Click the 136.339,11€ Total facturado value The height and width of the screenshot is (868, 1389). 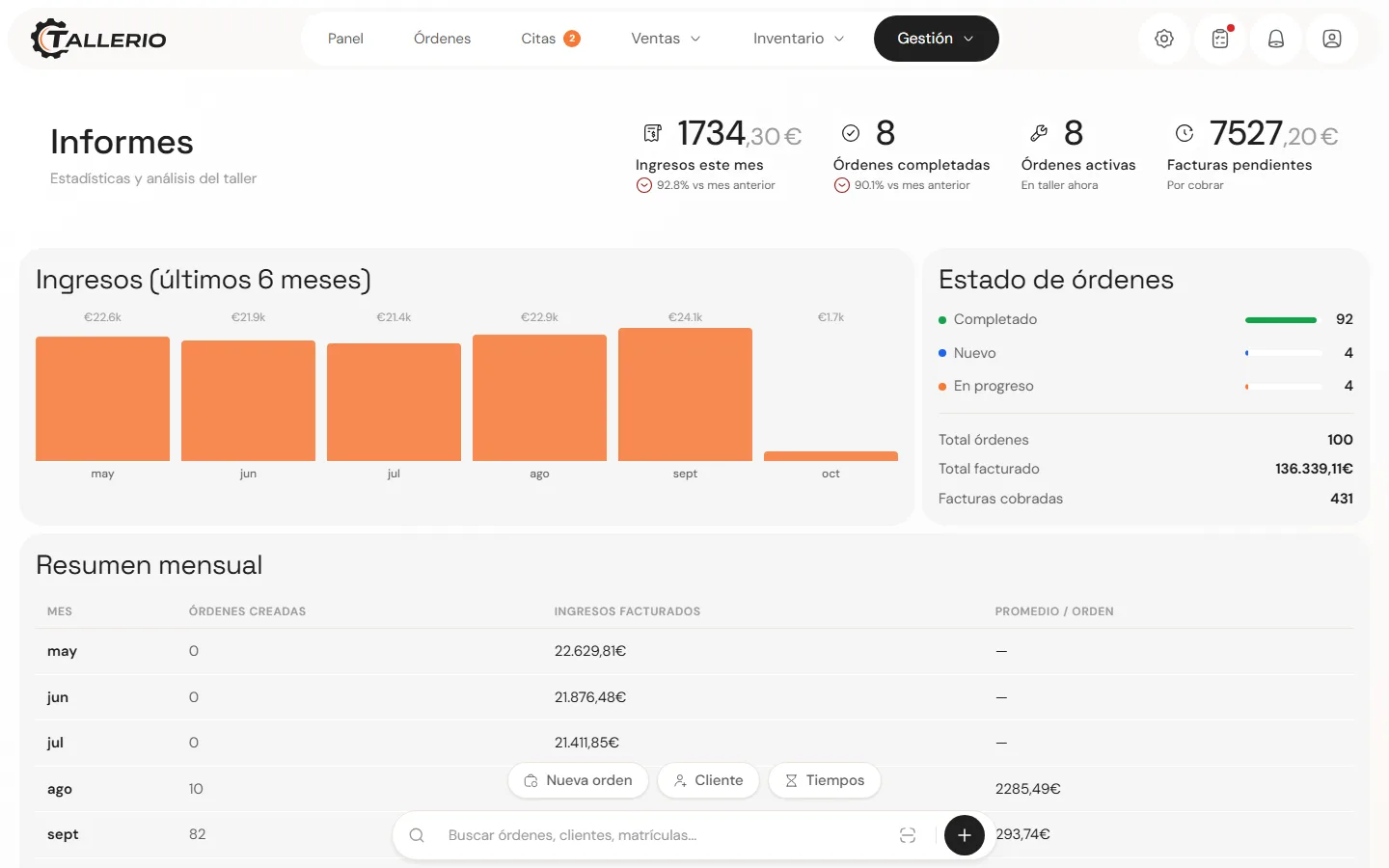click(x=1314, y=469)
